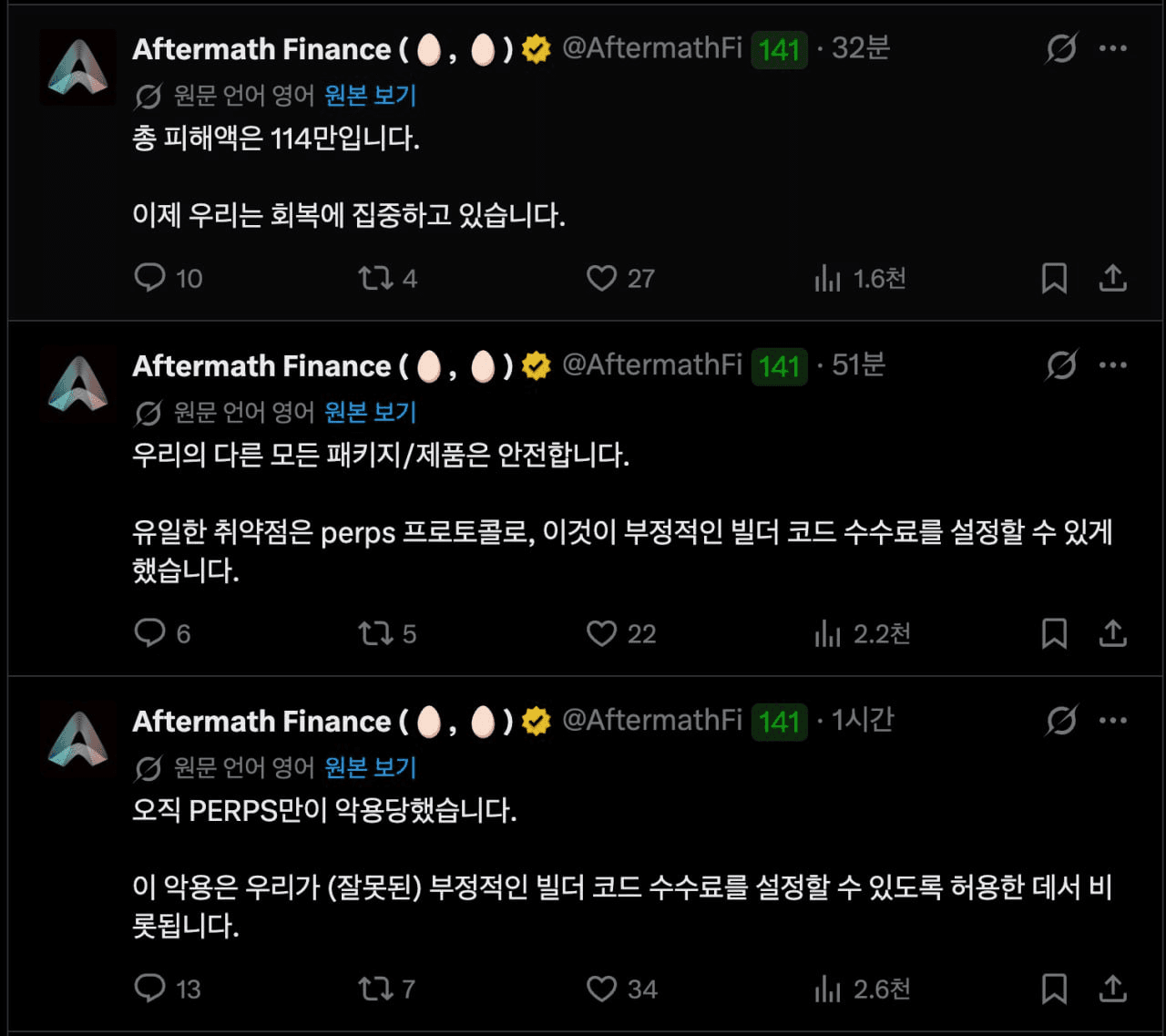Viewport: 1166px width, 1036px height.
Task: Like the post with 27 likes
Action: click(x=601, y=277)
